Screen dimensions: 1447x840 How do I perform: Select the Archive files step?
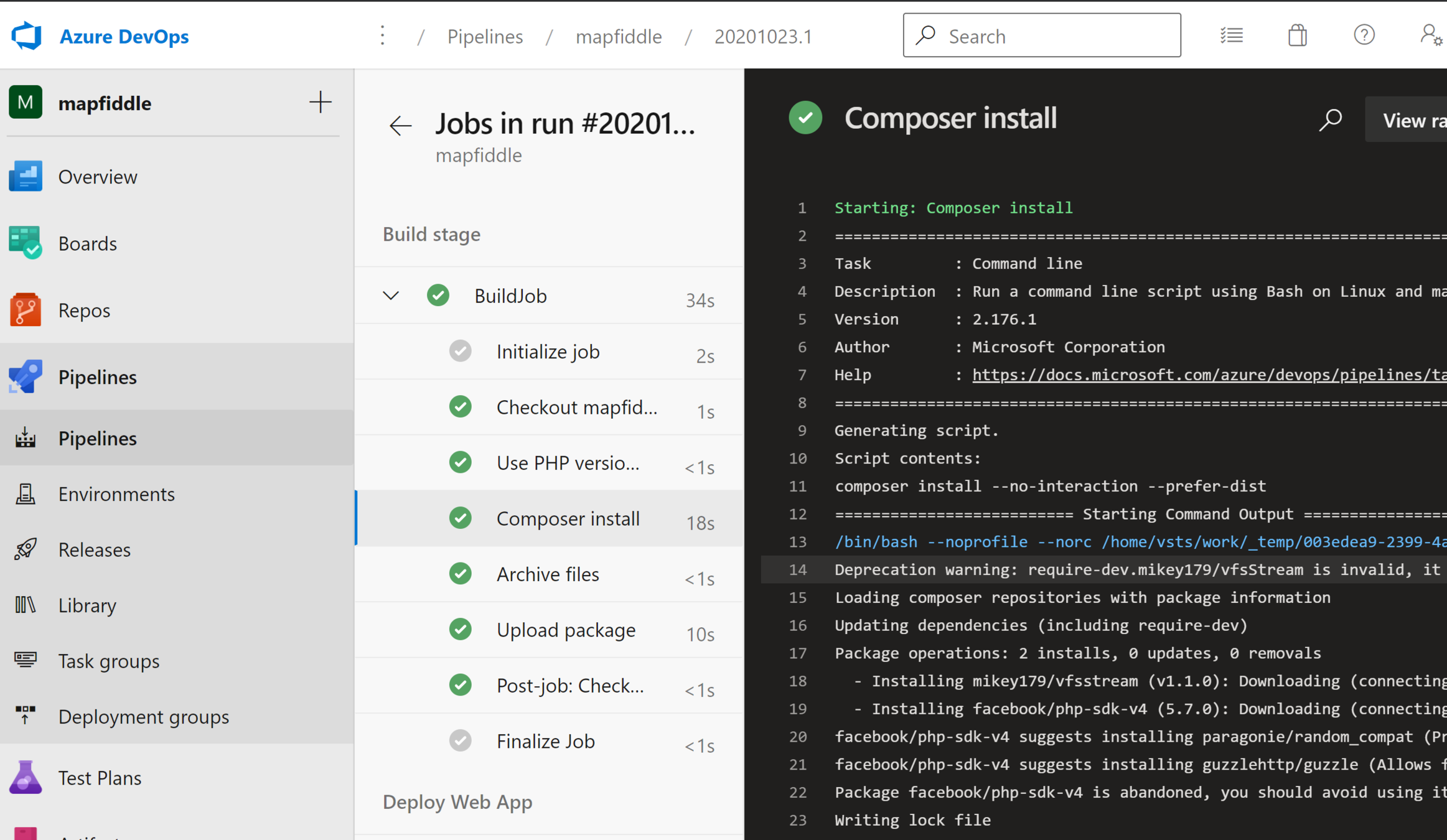point(547,574)
